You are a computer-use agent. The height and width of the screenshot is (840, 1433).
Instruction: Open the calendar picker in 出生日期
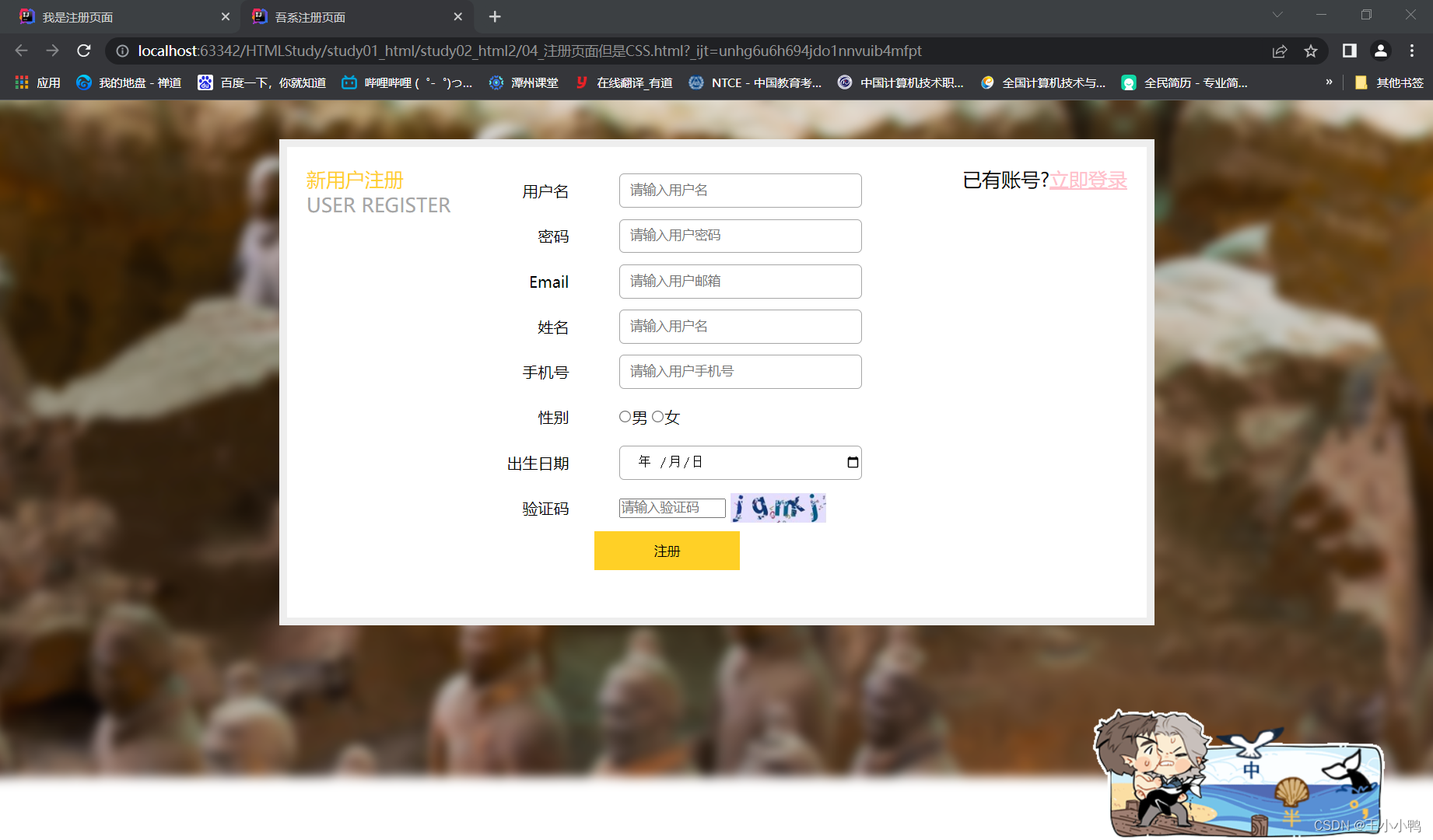(853, 462)
